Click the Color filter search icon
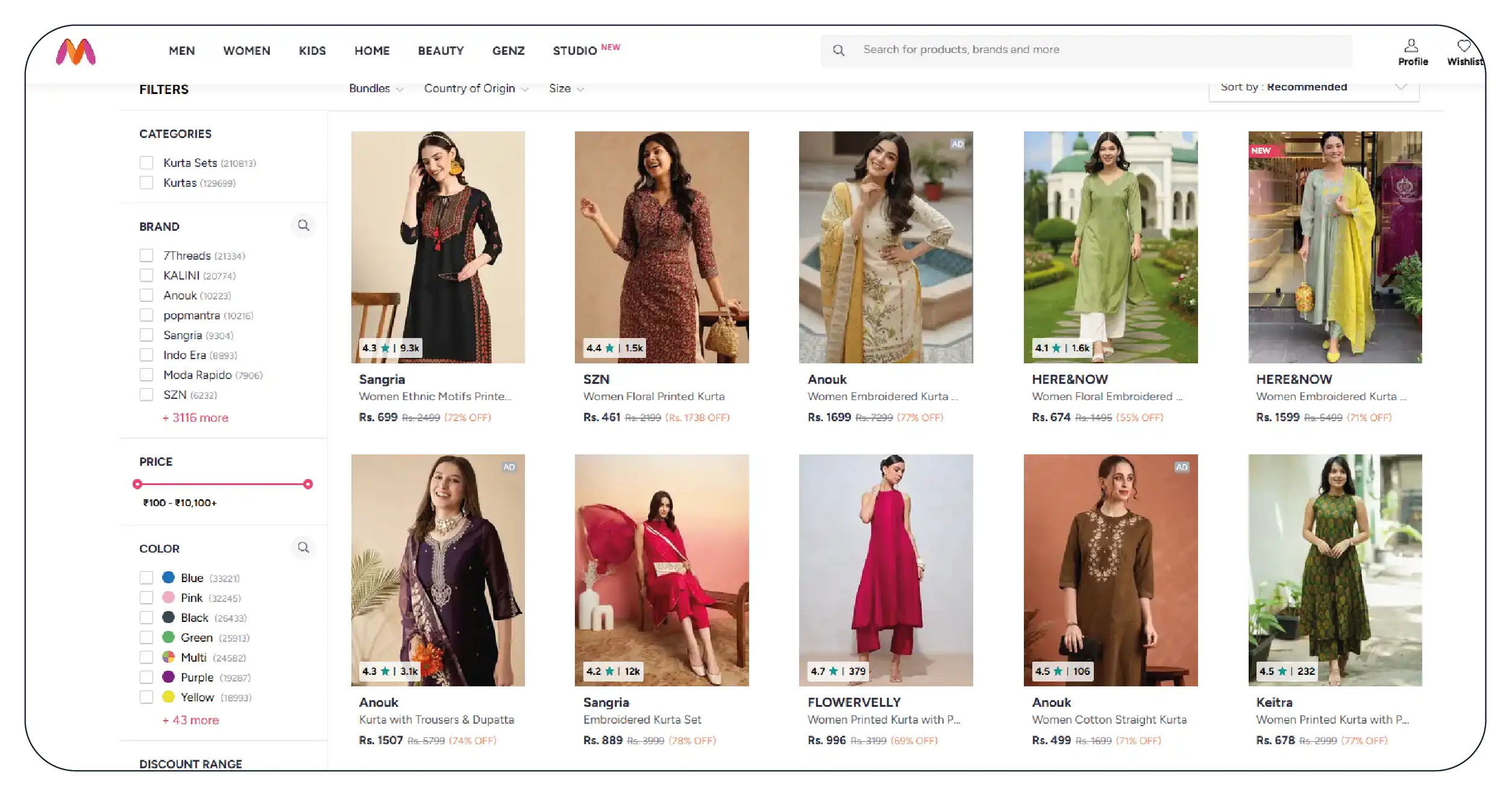 (x=303, y=548)
